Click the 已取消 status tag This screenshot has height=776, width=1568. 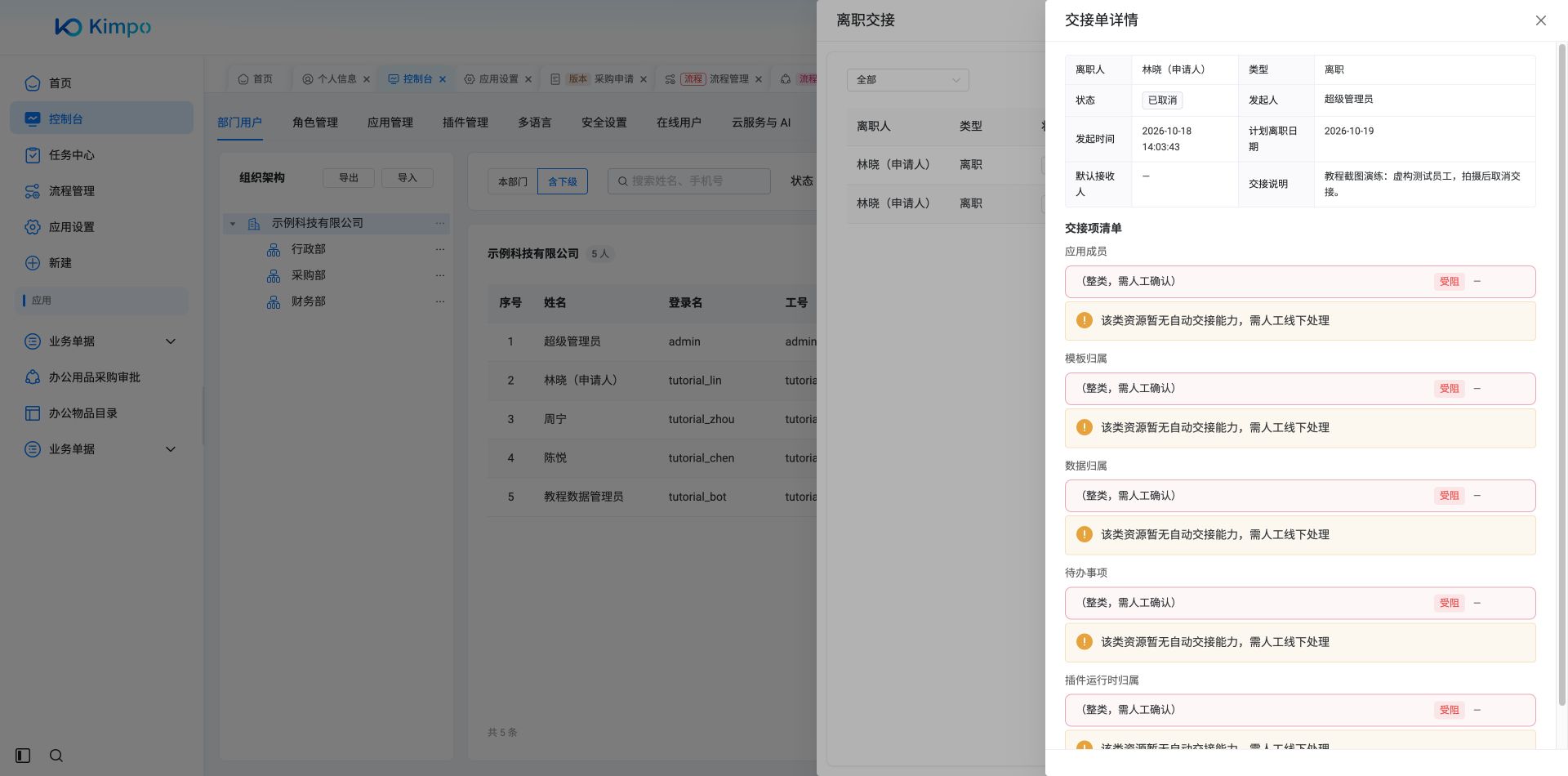[1162, 100]
